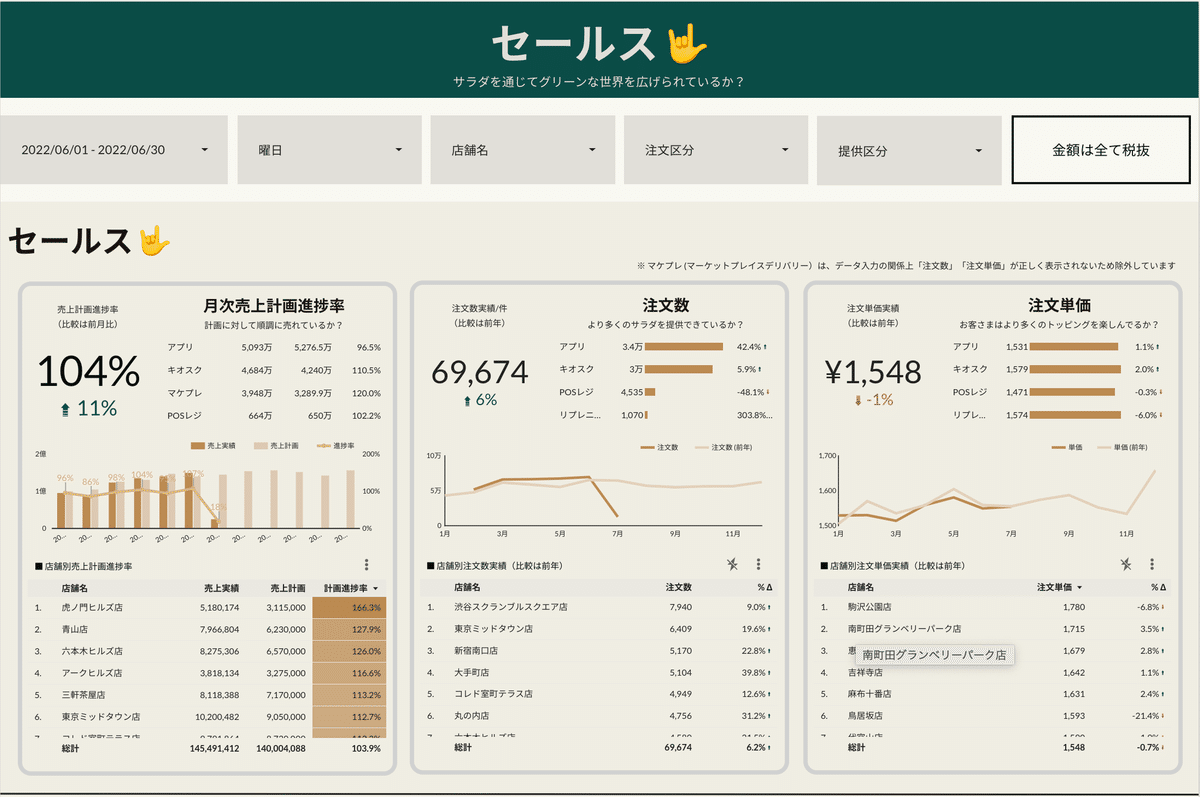Select 渋谷スクランブルスクエア店 row
This screenshot has width=1200, height=797.
coord(600,607)
